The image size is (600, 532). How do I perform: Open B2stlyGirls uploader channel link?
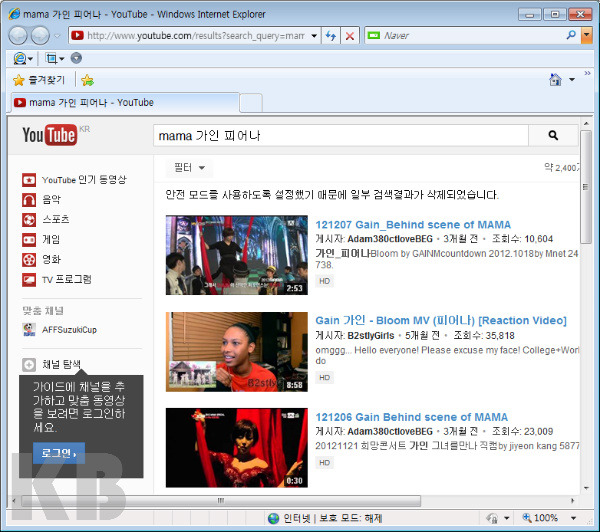point(371,336)
